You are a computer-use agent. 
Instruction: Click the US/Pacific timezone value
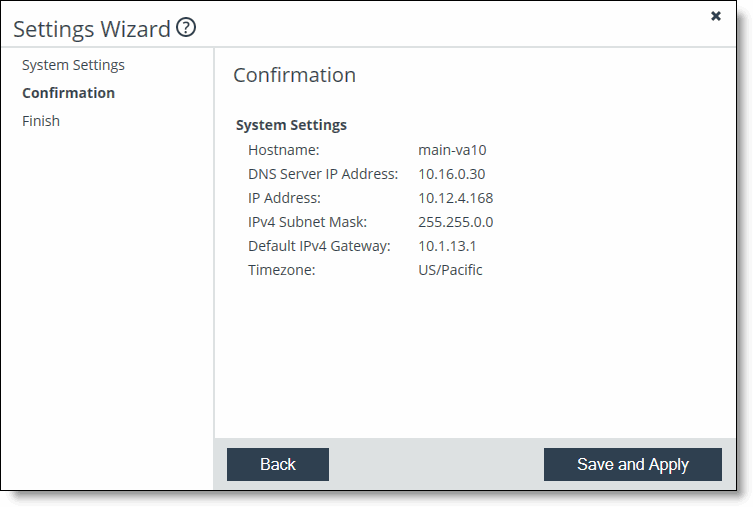450,270
